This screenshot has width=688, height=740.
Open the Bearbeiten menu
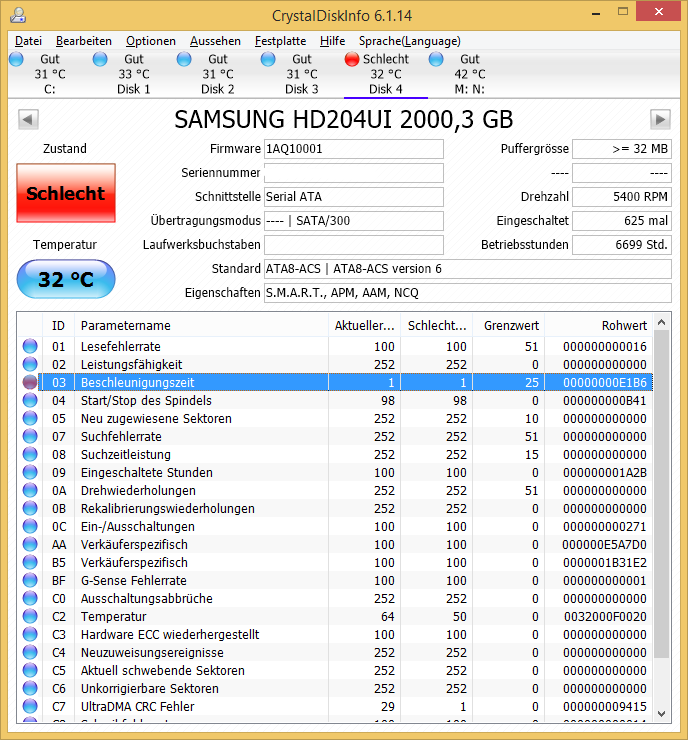pyautogui.click(x=84, y=41)
